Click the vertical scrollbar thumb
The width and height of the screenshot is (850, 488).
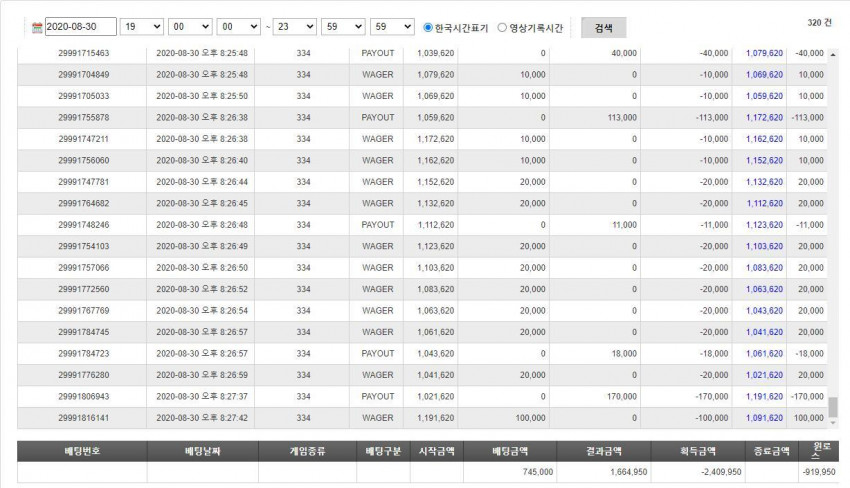coord(833,407)
